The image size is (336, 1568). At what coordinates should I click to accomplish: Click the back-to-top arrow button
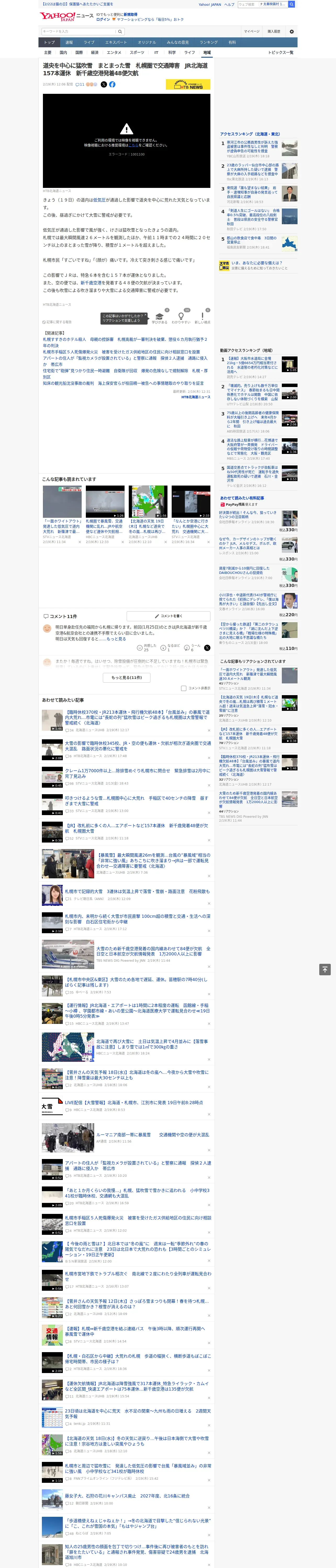[325, 969]
